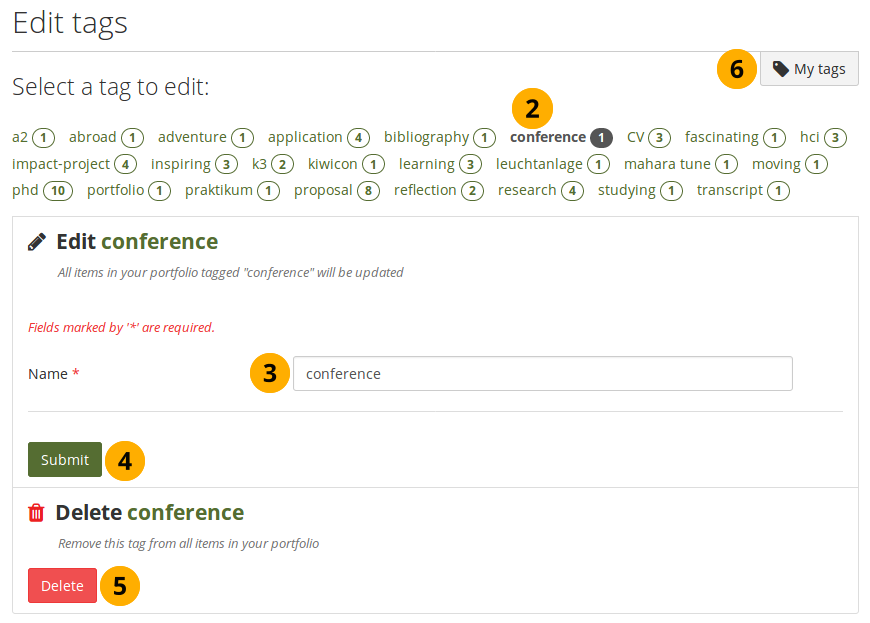
Task: Choose the transcript tag
Action: click(x=730, y=190)
